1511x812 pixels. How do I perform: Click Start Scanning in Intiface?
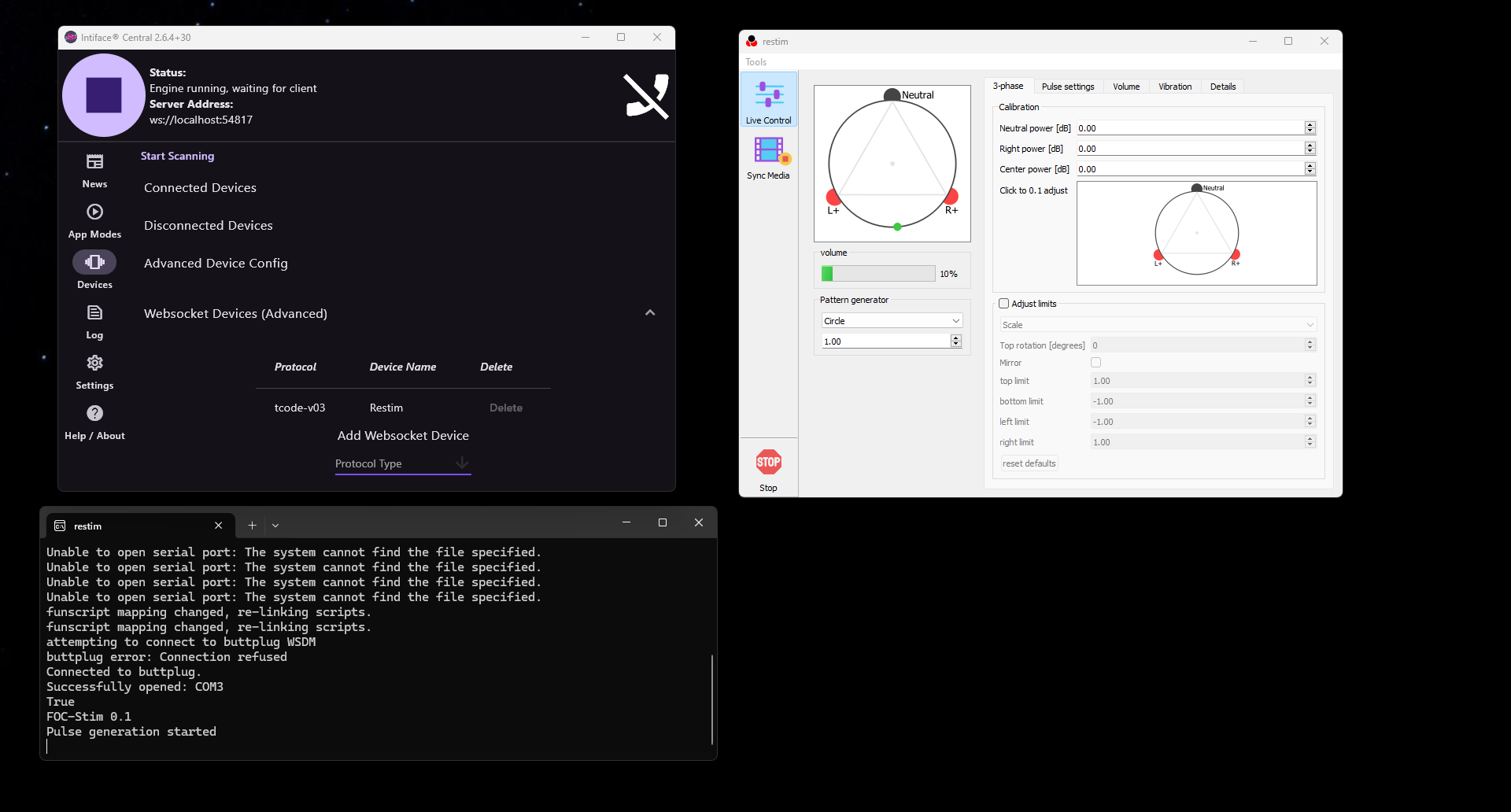click(x=177, y=156)
